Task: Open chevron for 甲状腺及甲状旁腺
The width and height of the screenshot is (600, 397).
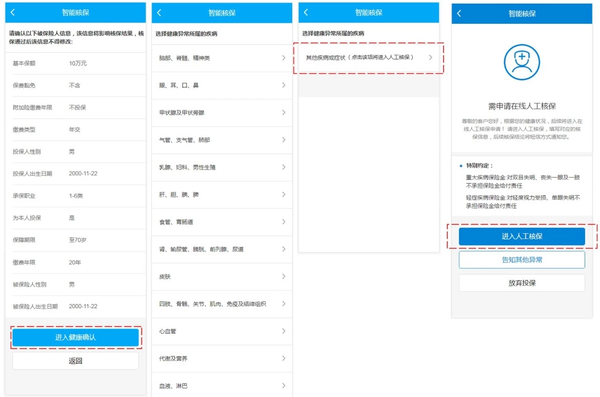Action: 284,112
